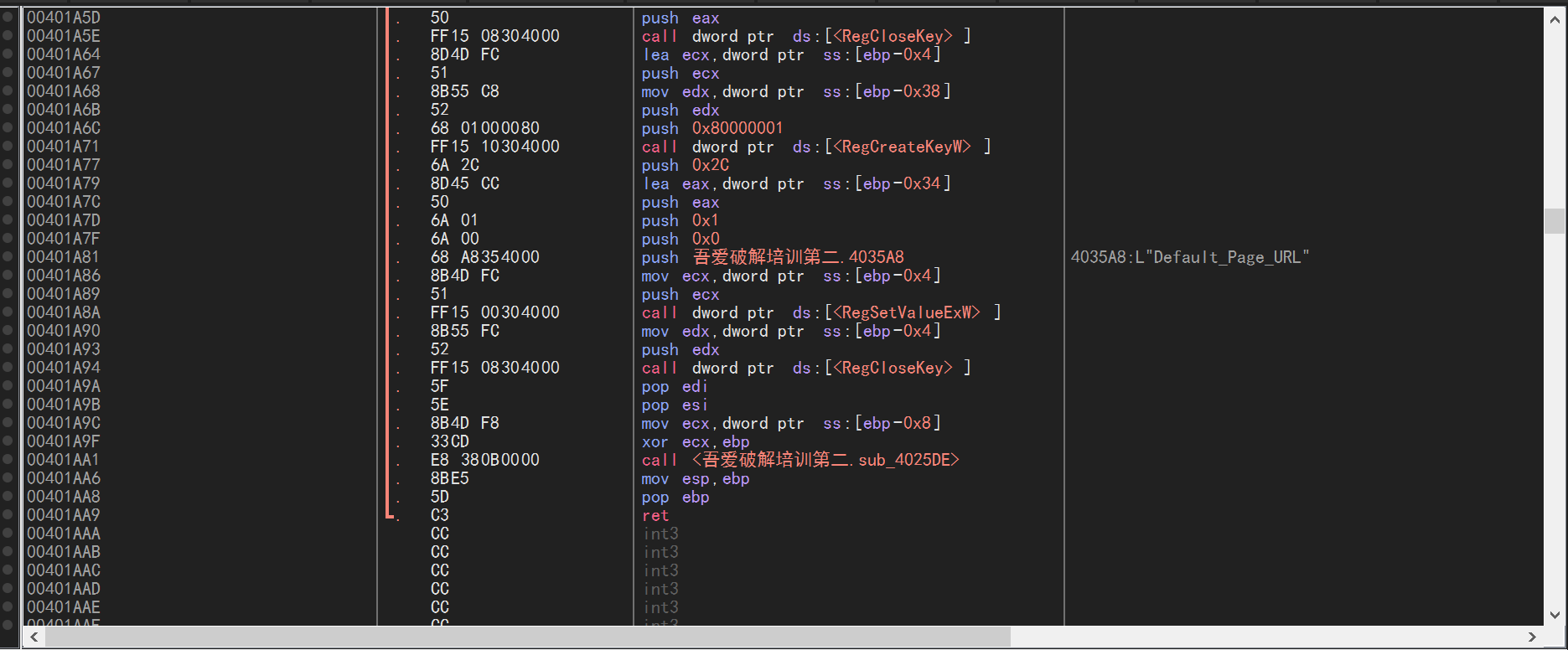Click the horizontal scrollbar left arrow
The image size is (1568, 650).
(x=34, y=637)
